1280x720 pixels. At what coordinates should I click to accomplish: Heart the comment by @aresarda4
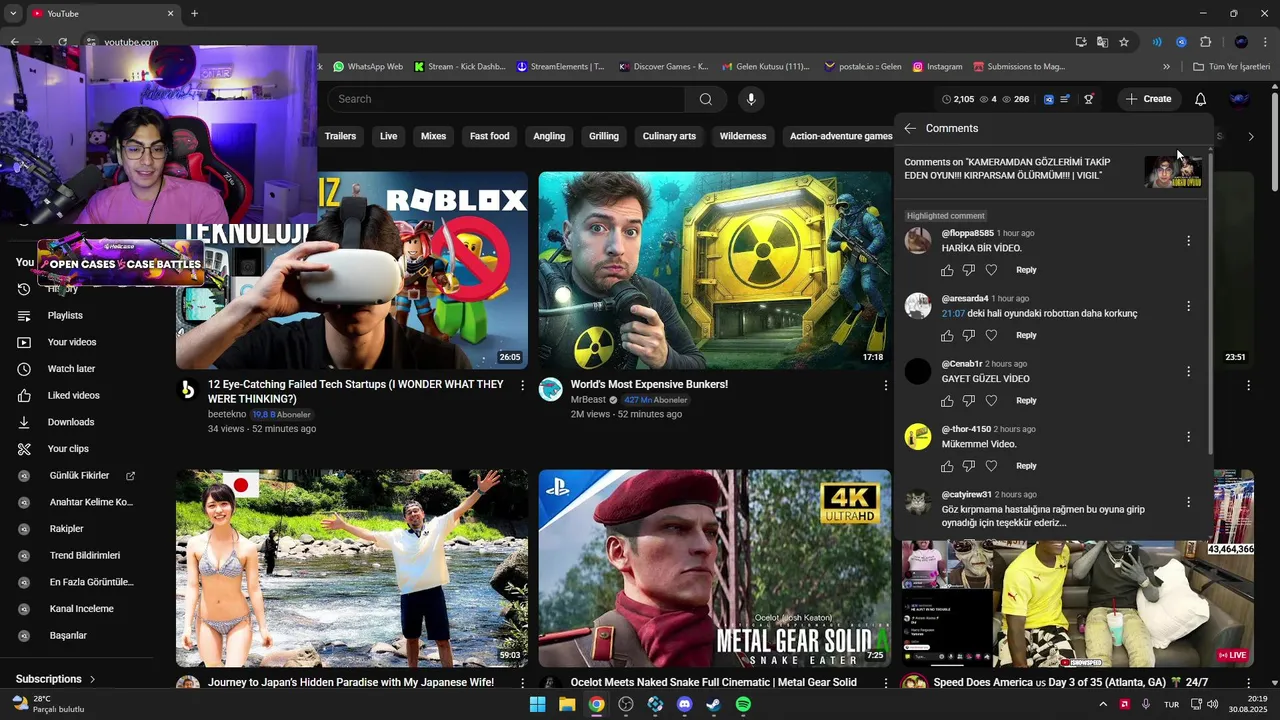[x=991, y=335]
